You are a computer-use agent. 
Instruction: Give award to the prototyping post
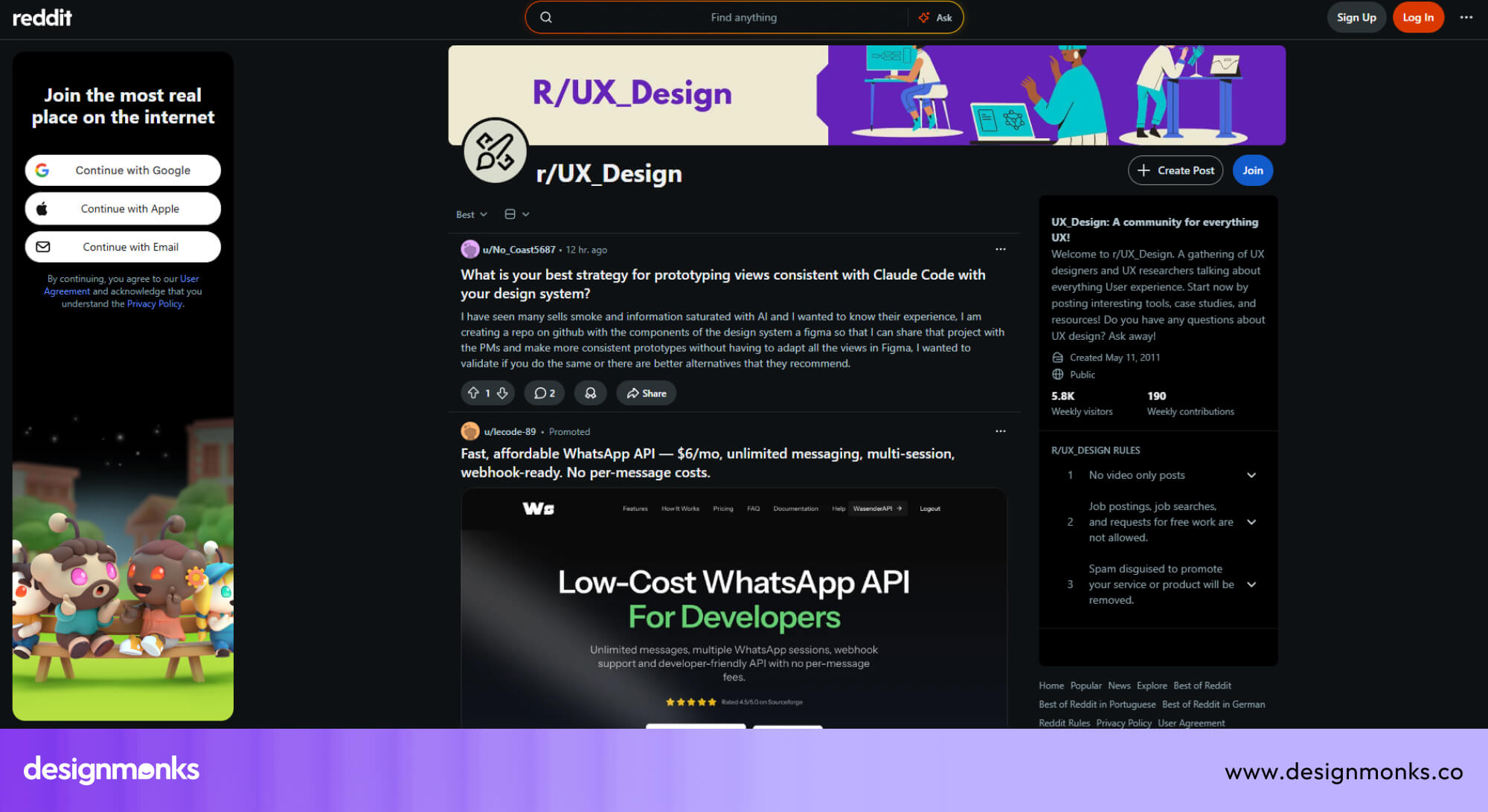click(591, 393)
